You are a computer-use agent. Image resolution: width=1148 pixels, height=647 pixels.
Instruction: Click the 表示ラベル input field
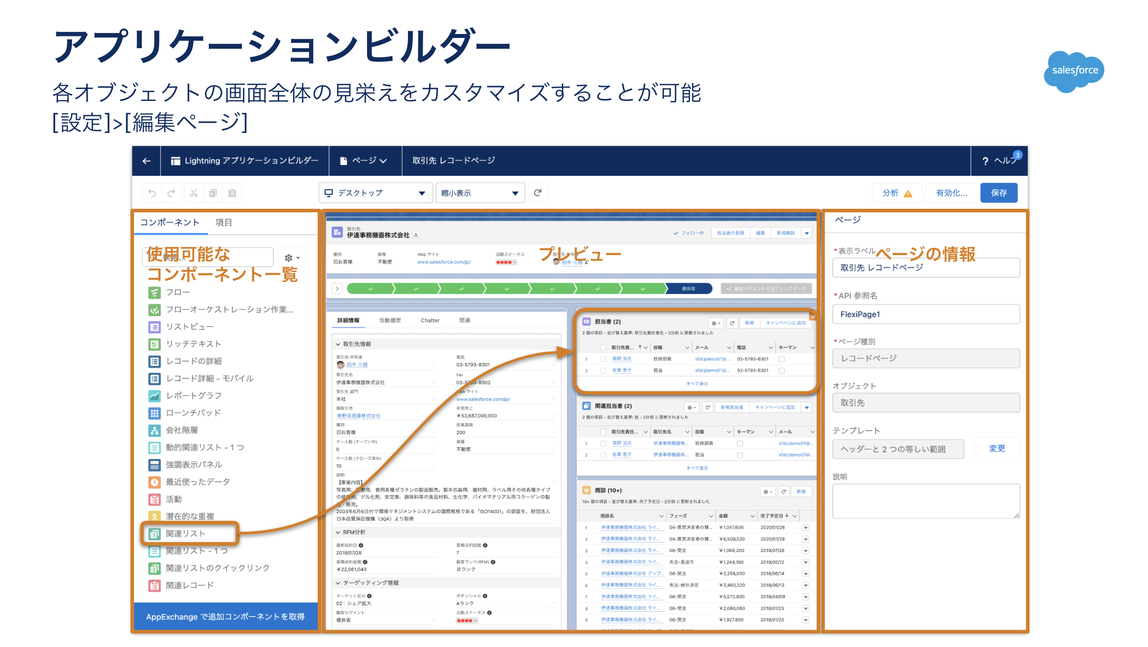(x=925, y=268)
